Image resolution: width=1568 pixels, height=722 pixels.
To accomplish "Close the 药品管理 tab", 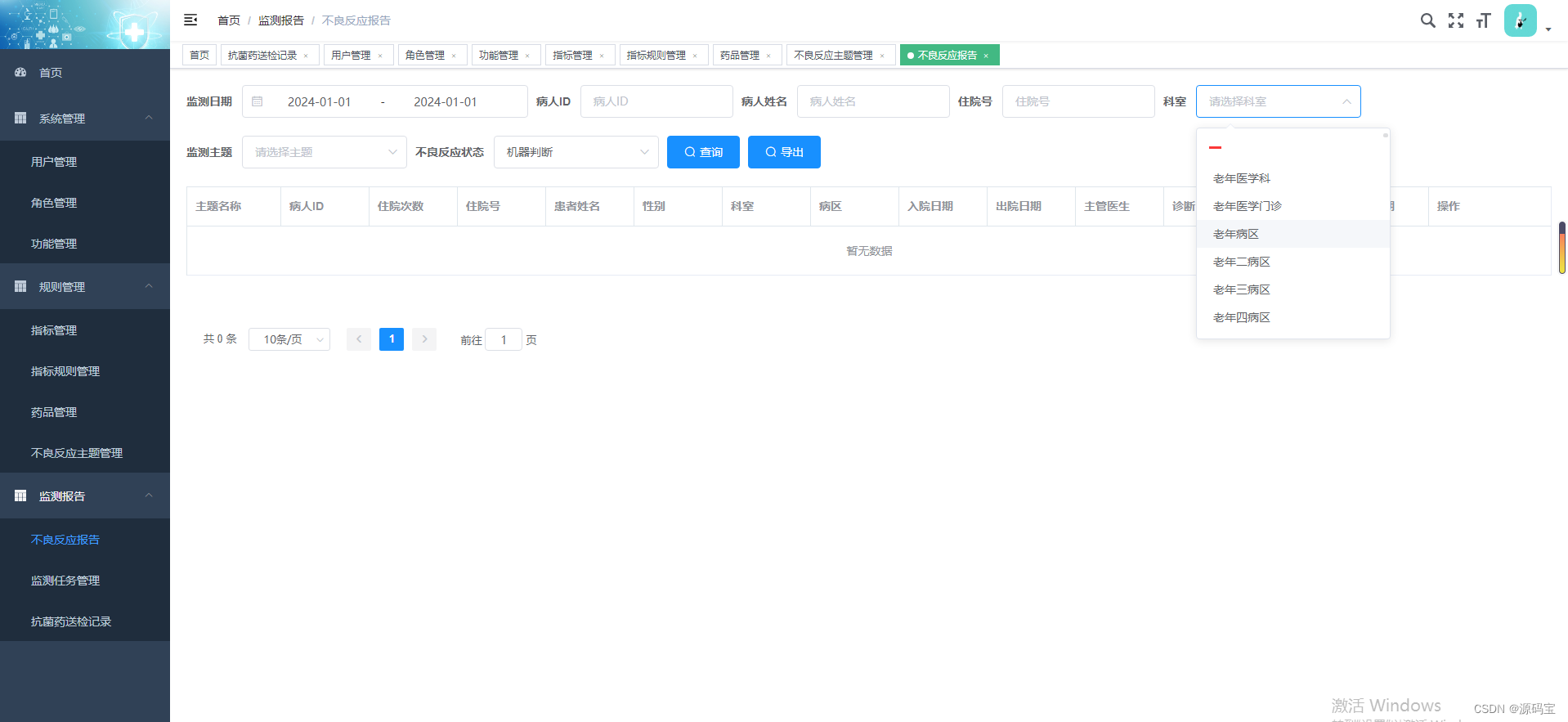I will click(768, 56).
